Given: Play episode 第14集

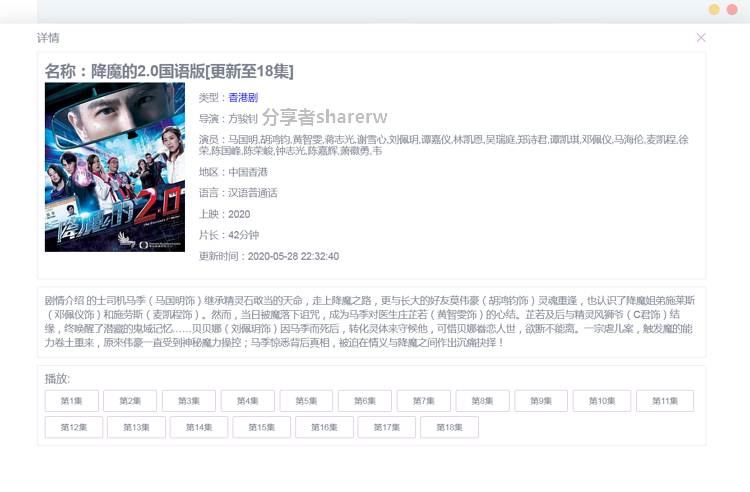Looking at the screenshot, I should 199,427.
